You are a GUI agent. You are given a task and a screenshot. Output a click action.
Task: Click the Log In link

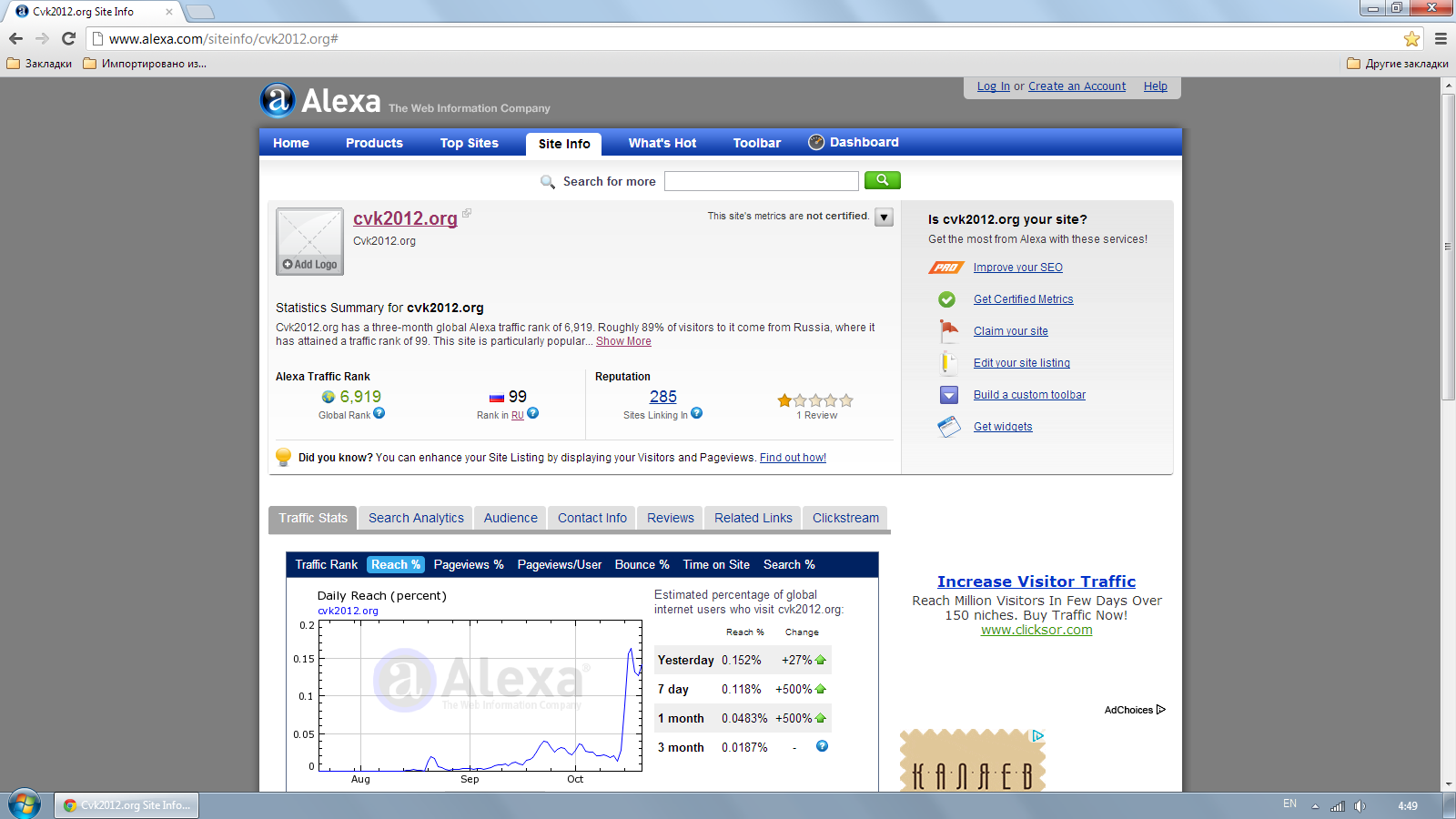[x=994, y=86]
